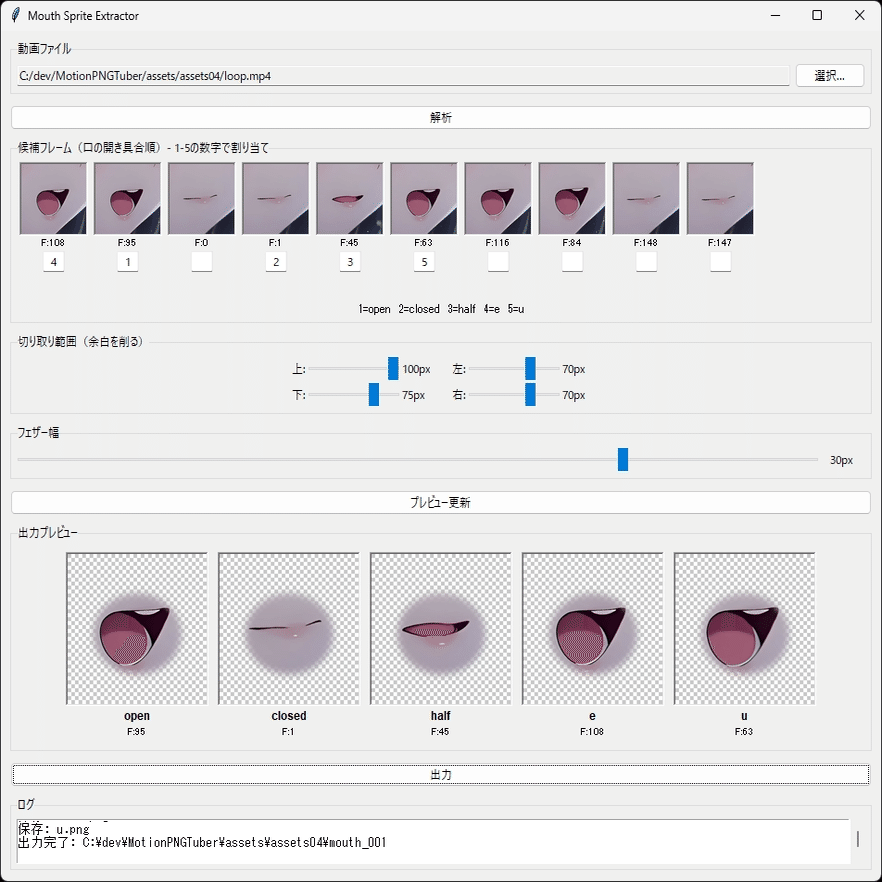
Task: Click the 下 bottom crop slider handle
Action: (374, 394)
